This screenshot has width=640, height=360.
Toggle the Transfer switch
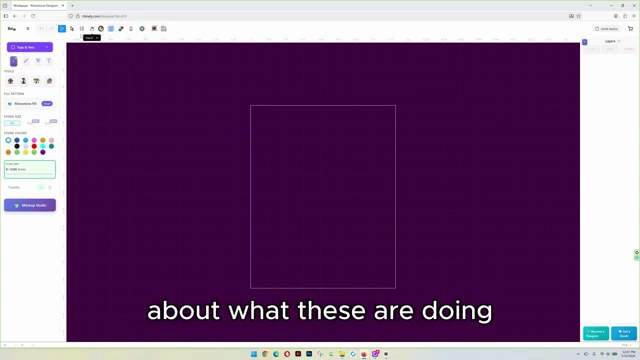click(41, 187)
